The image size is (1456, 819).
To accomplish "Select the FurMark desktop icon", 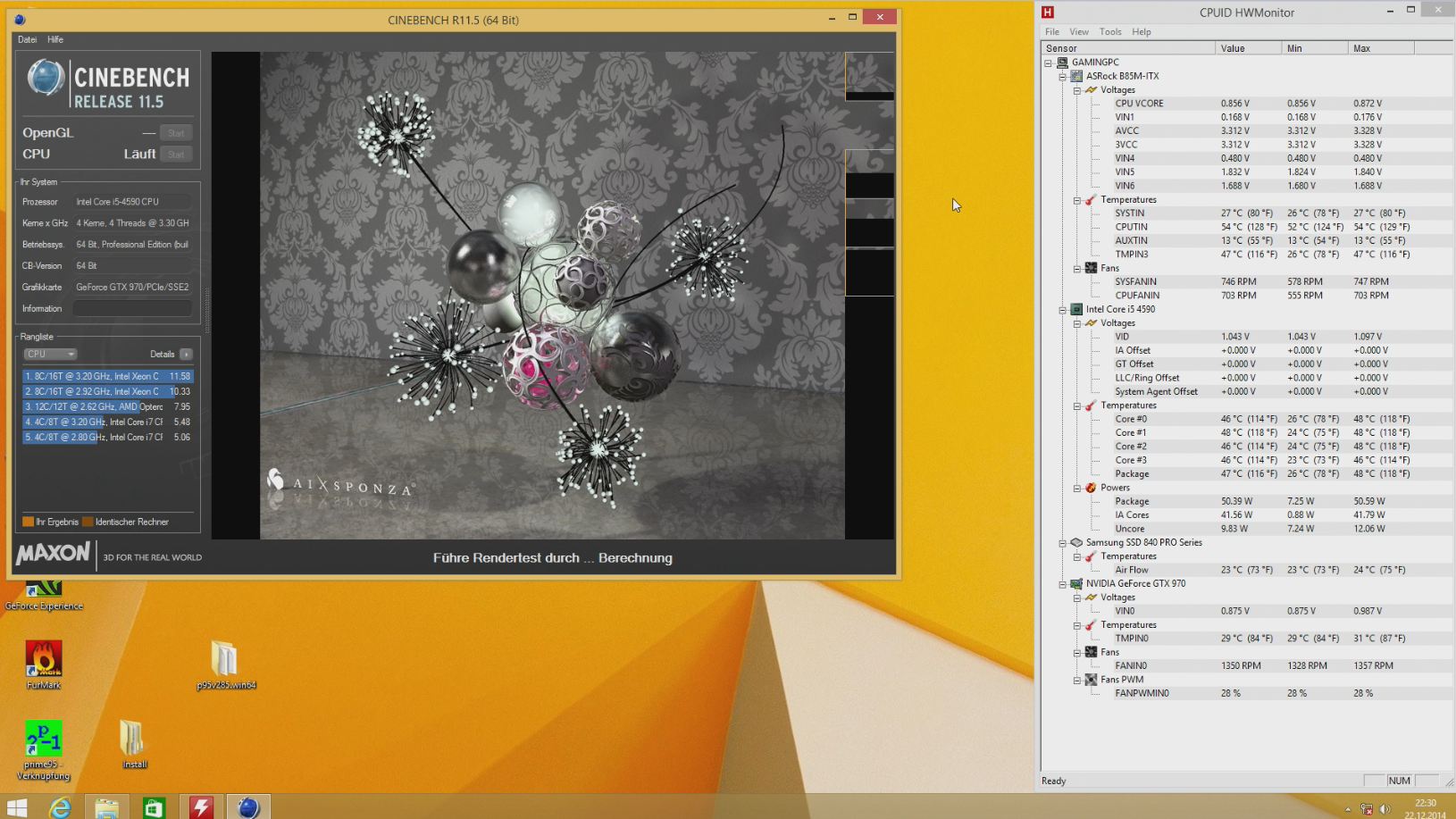I will pos(44,665).
